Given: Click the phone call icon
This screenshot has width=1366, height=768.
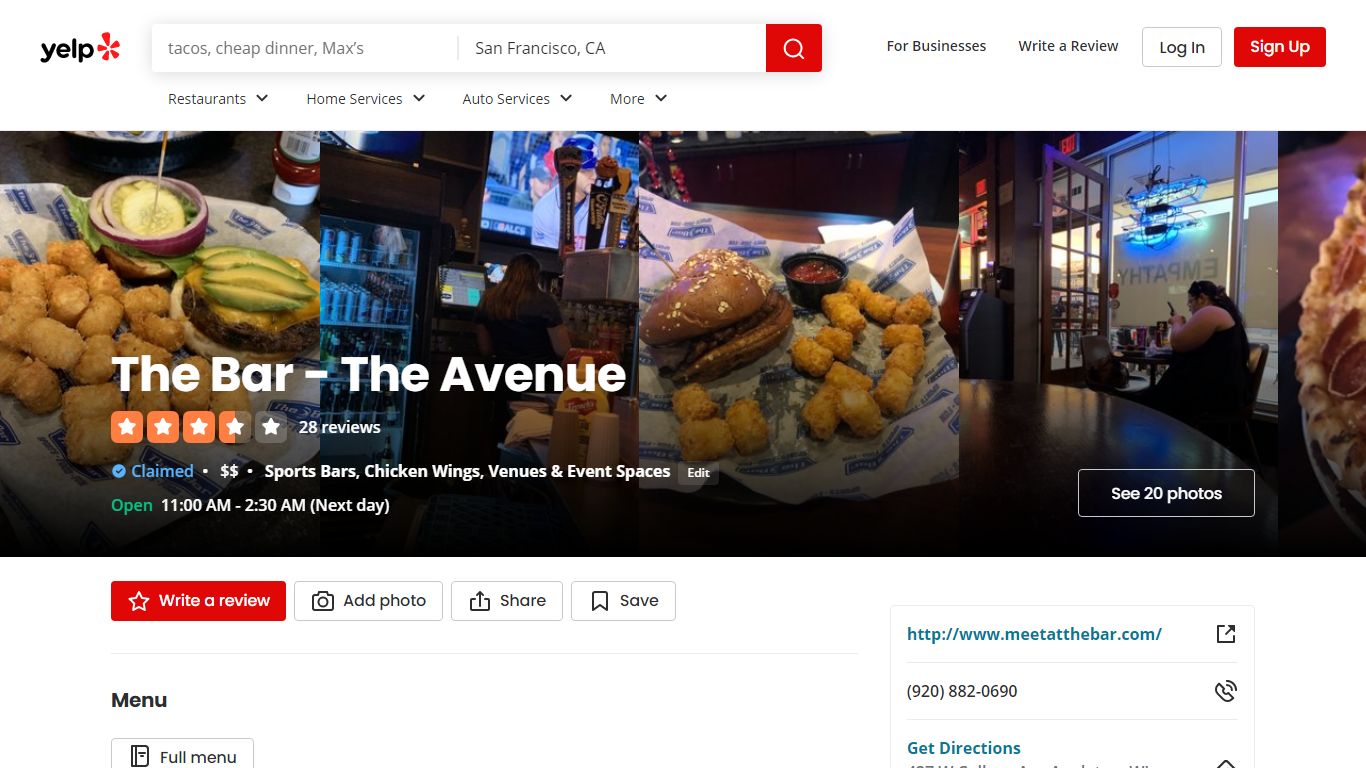Looking at the screenshot, I should [x=1226, y=691].
